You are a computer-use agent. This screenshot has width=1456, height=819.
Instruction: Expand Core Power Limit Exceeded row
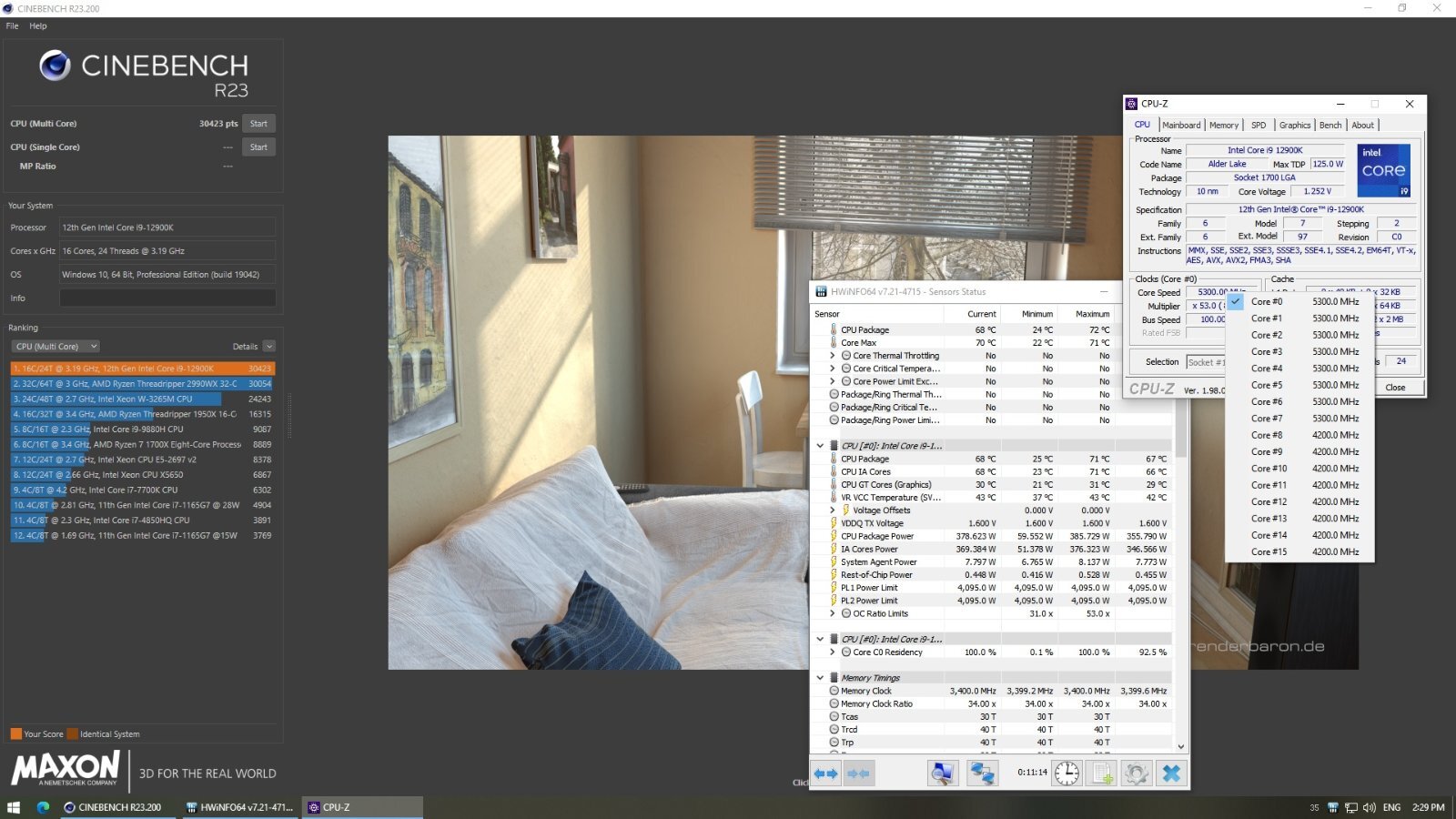tap(832, 381)
